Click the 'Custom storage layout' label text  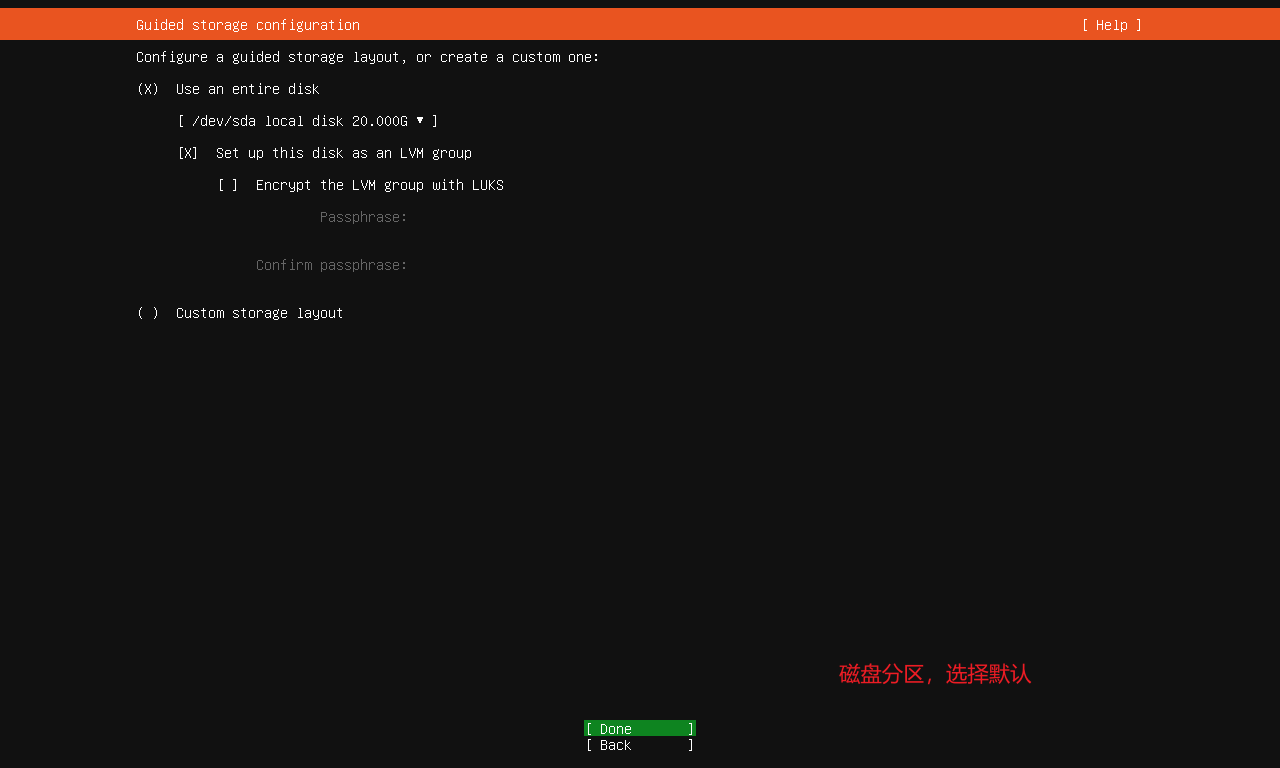(259, 313)
